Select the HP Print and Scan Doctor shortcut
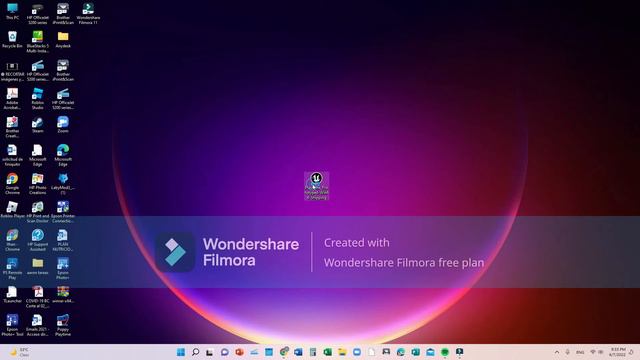This screenshot has width=640, height=360. click(x=38, y=212)
